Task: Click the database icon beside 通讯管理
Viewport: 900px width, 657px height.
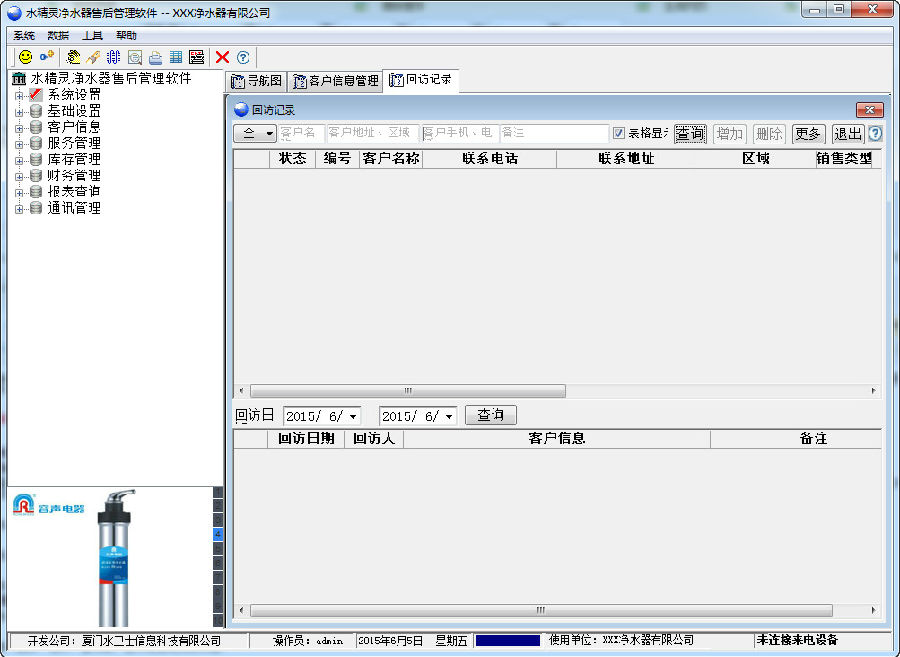Action: [36, 208]
